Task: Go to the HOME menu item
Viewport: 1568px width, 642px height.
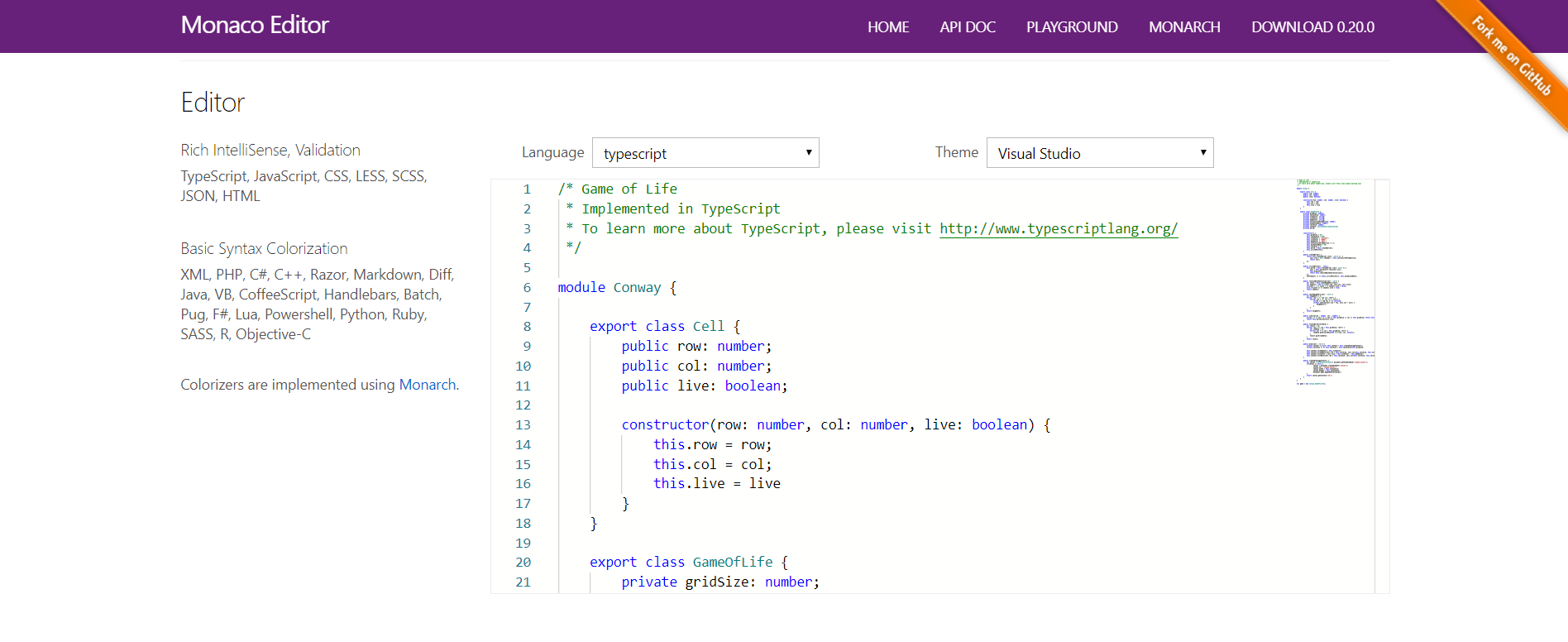Action: [887, 27]
